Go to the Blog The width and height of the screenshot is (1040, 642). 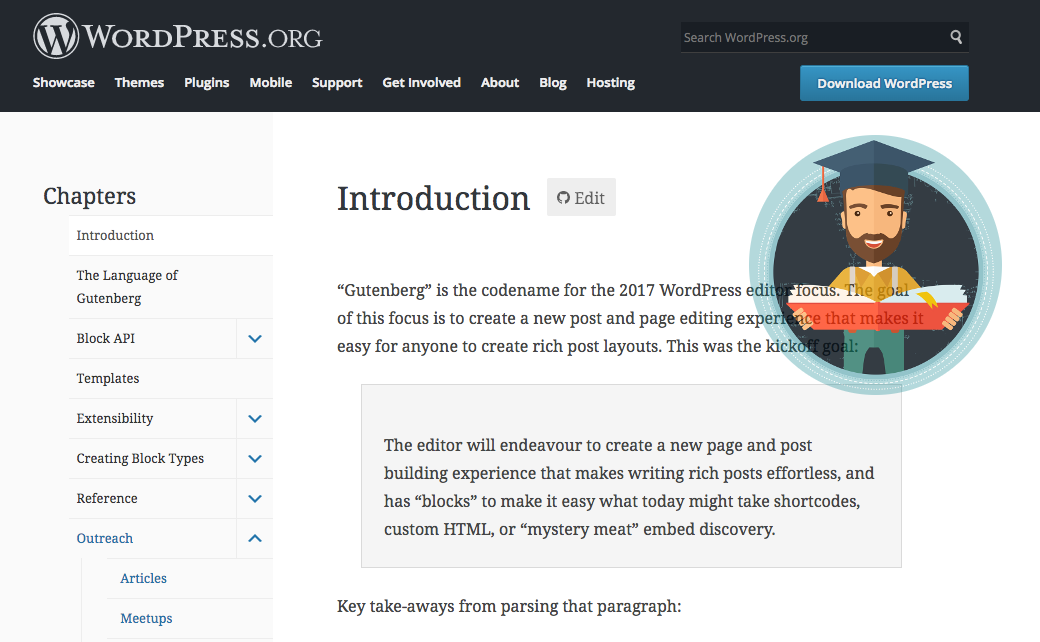point(552,83)
